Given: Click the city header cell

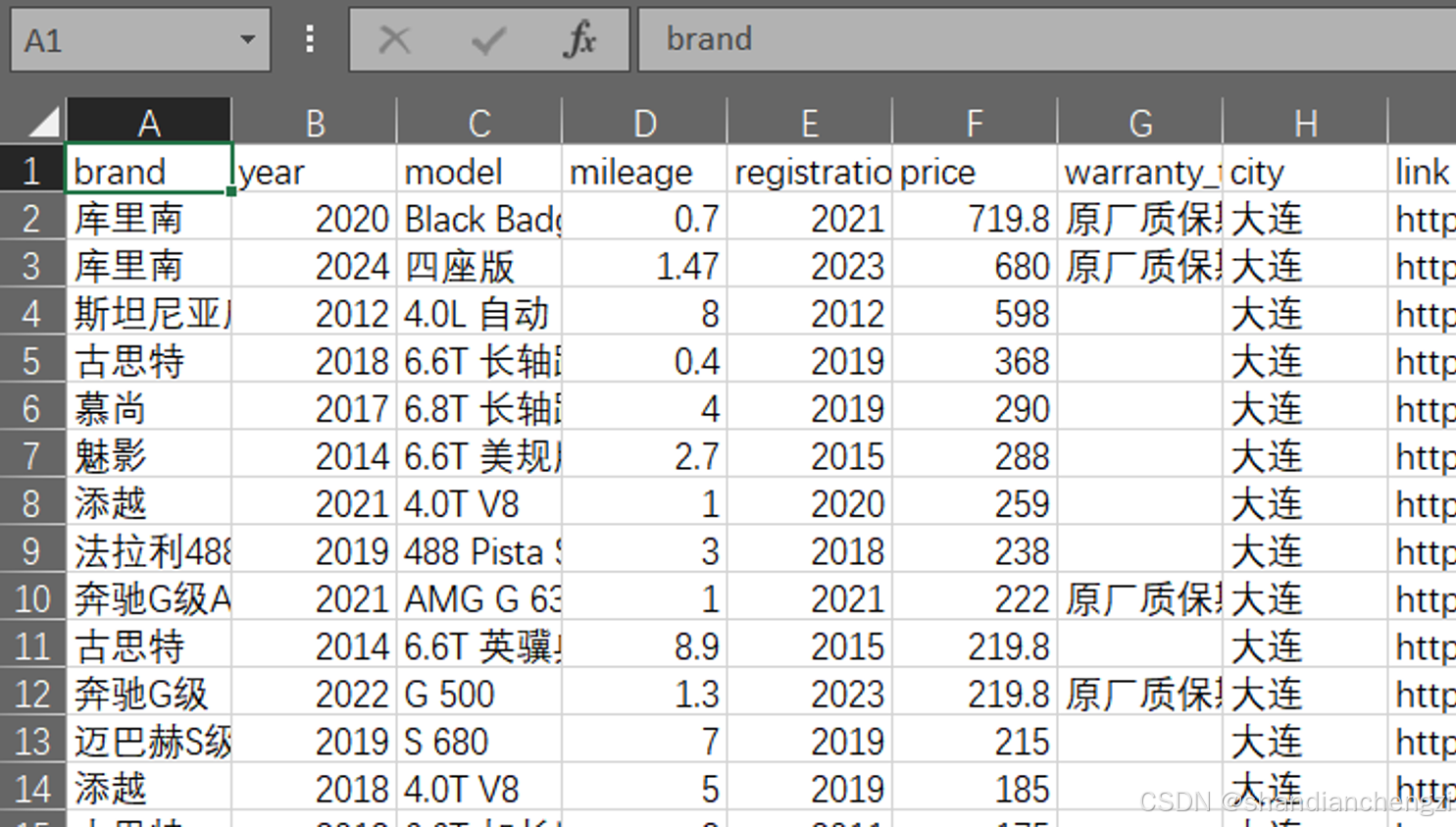Looking at the screenshot, I should pyautogui.click(x=1305, y=171).
